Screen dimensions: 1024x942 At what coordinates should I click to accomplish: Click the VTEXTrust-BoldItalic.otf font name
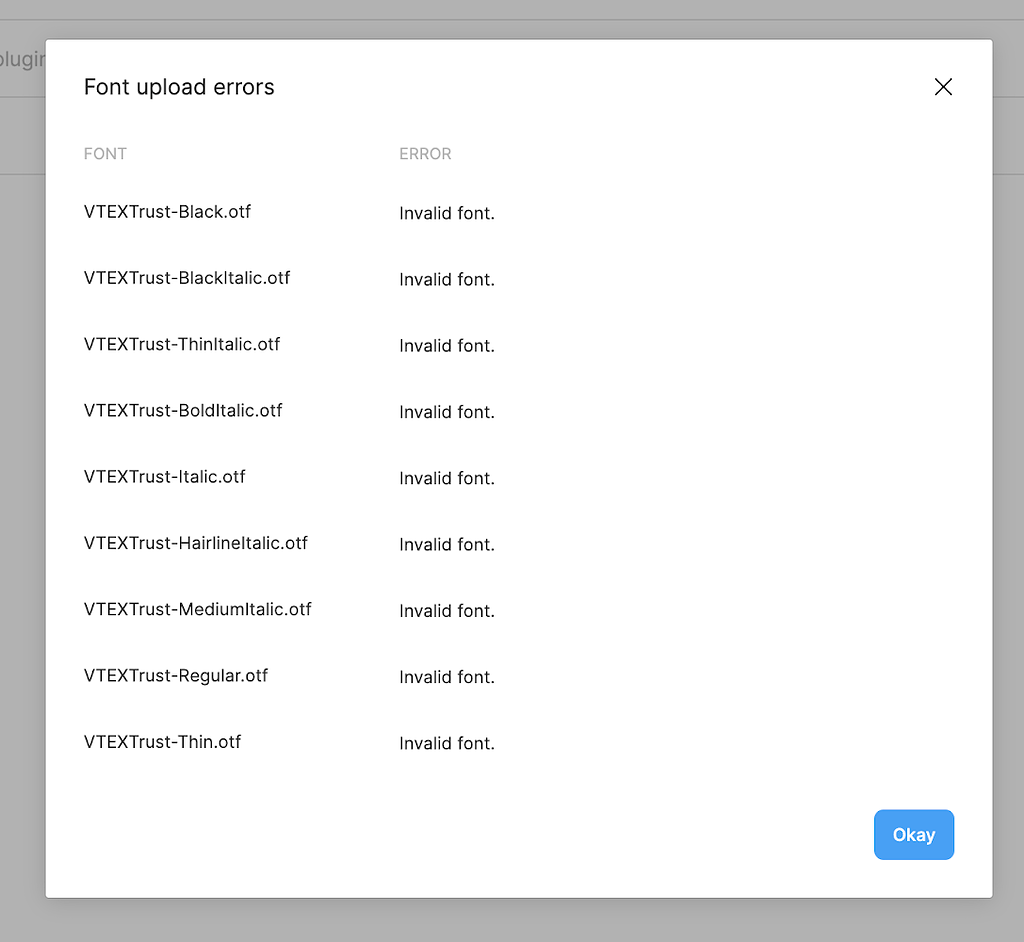tap(183, 410)
